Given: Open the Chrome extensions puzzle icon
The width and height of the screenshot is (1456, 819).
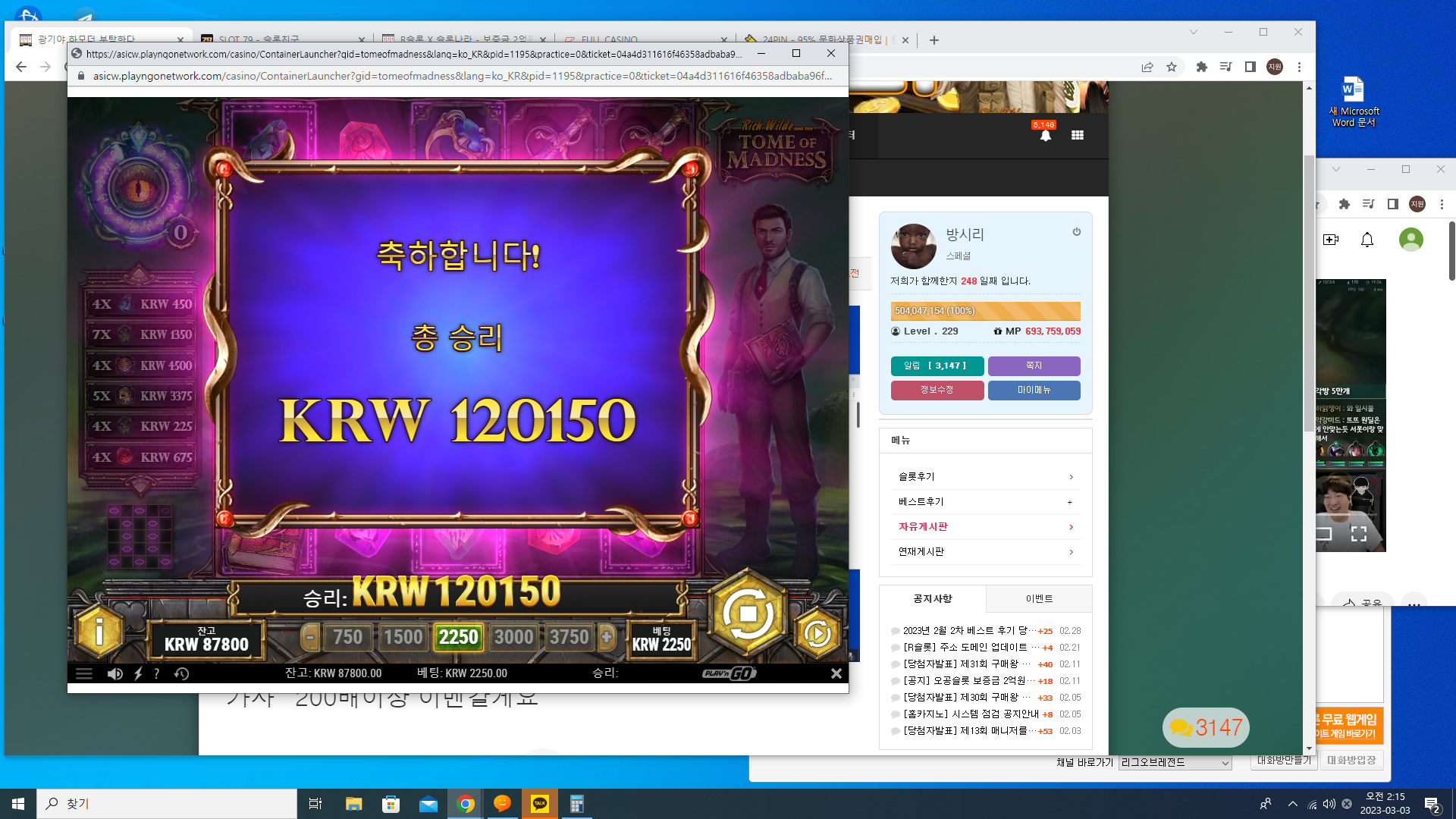Looking at the screenshot, I should (x=1201, y=67).
